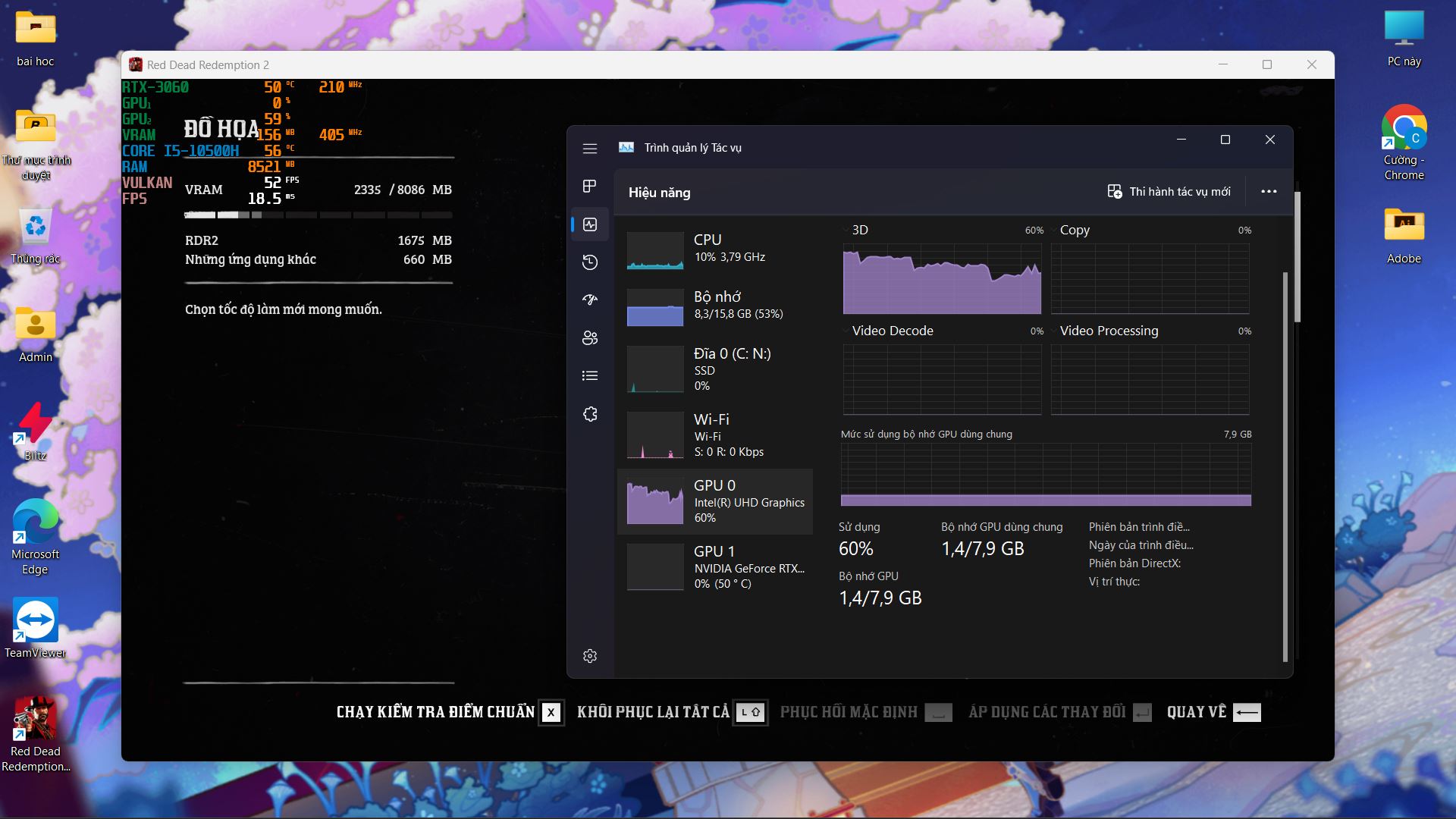Image resolution: width=1456 pixels, height=819 pixels.
Task: Click the 'RDR2 1675 MB' VRAM row
Action: pyautogui.click(x=318, y=240)
